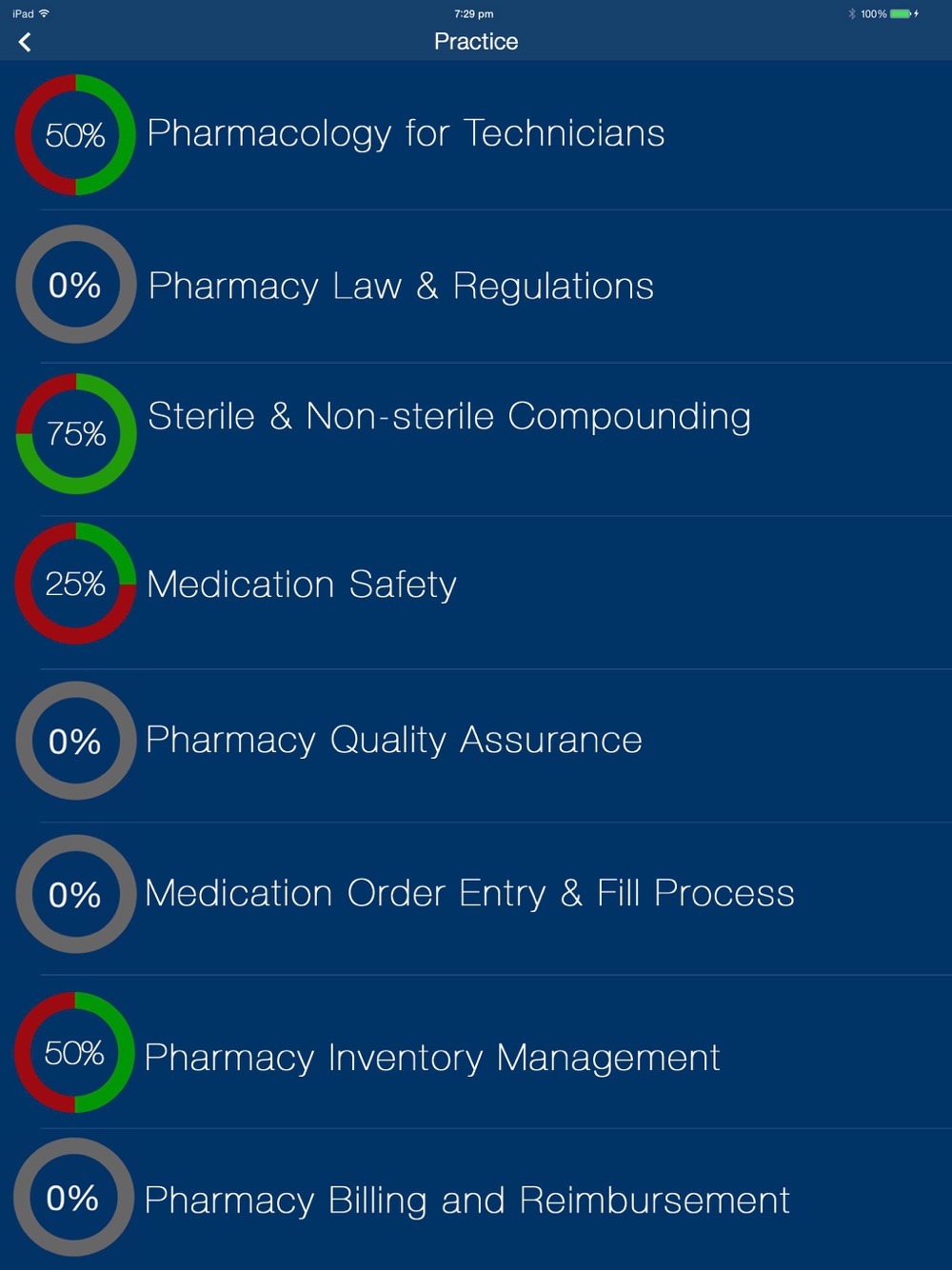Open Pharmacology for Technicians practice
Image resolution: width=952 pixels, height=1270 pixels.
coord(406,134)
